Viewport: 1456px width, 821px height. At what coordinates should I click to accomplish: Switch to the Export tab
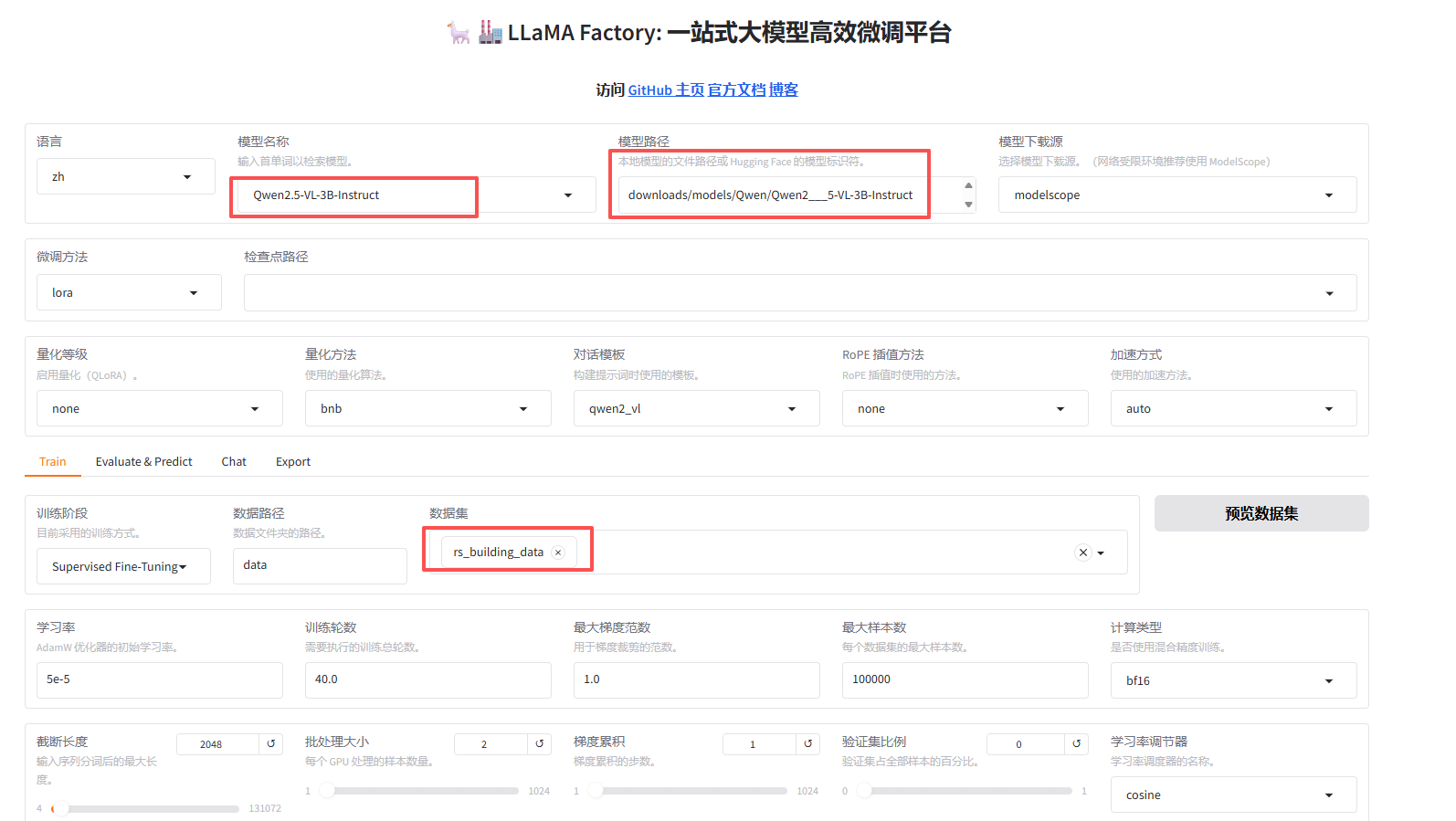point(293,462)
